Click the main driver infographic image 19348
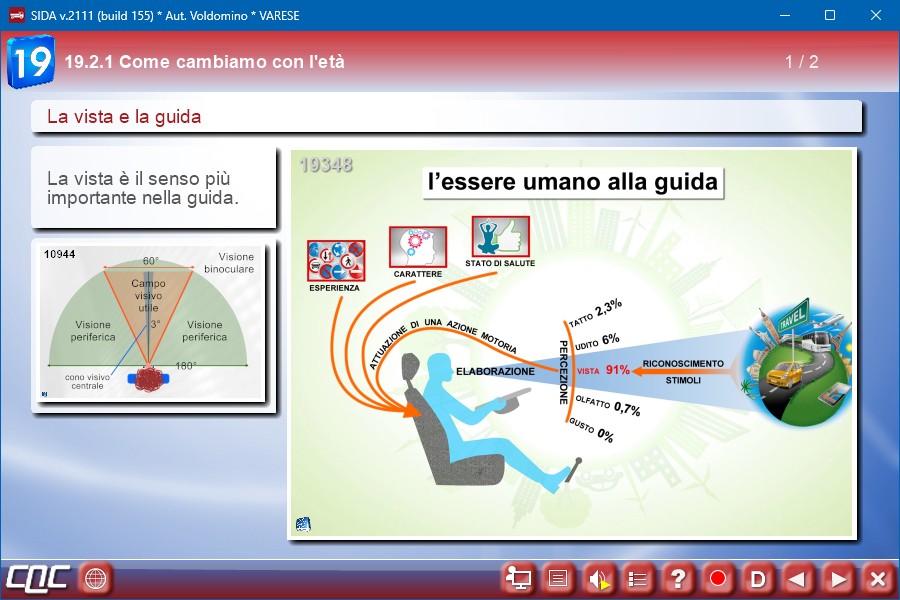The height and width of the screenshot is (600, 900). click(571, 344)
